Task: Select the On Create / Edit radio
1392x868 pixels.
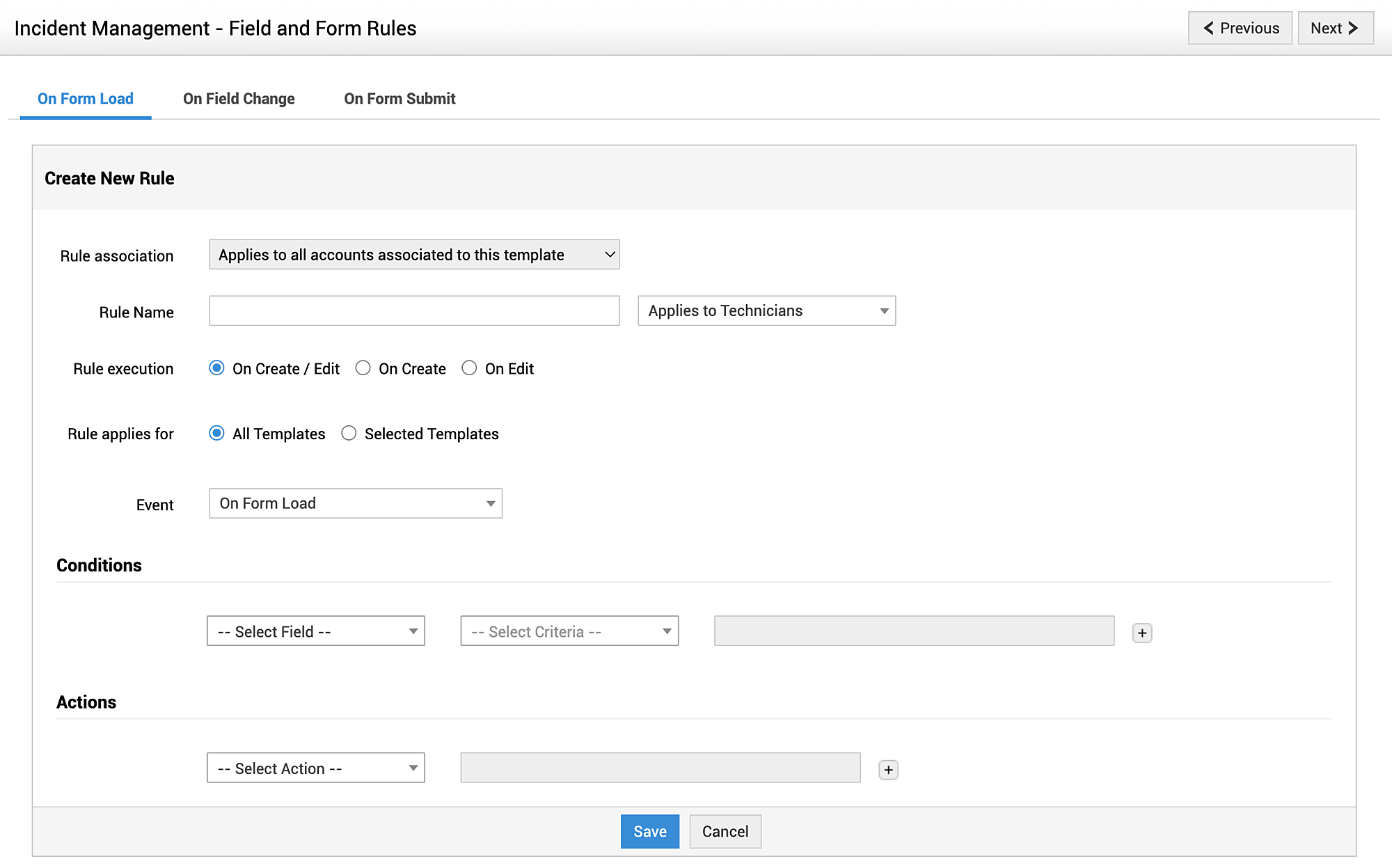Action: click(217, 368)
